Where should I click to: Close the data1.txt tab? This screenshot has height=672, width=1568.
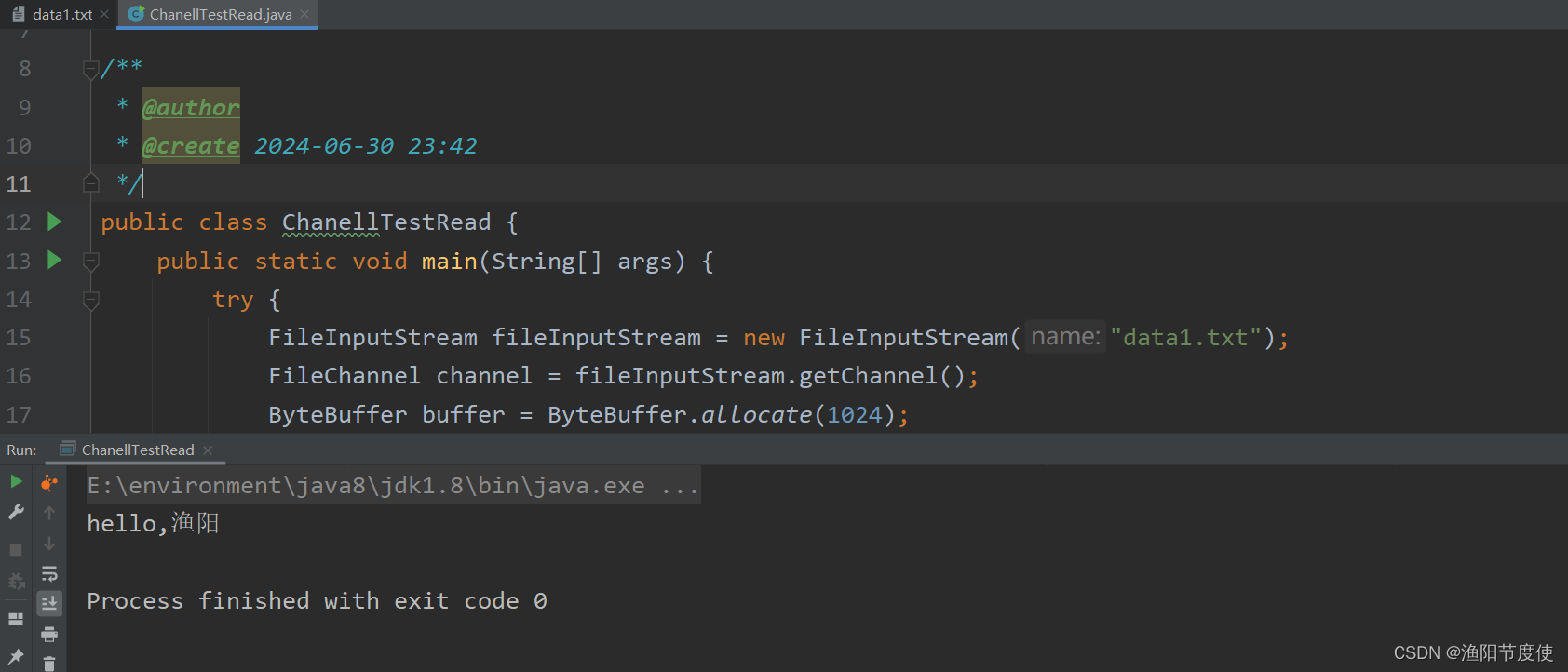(104, 14)
